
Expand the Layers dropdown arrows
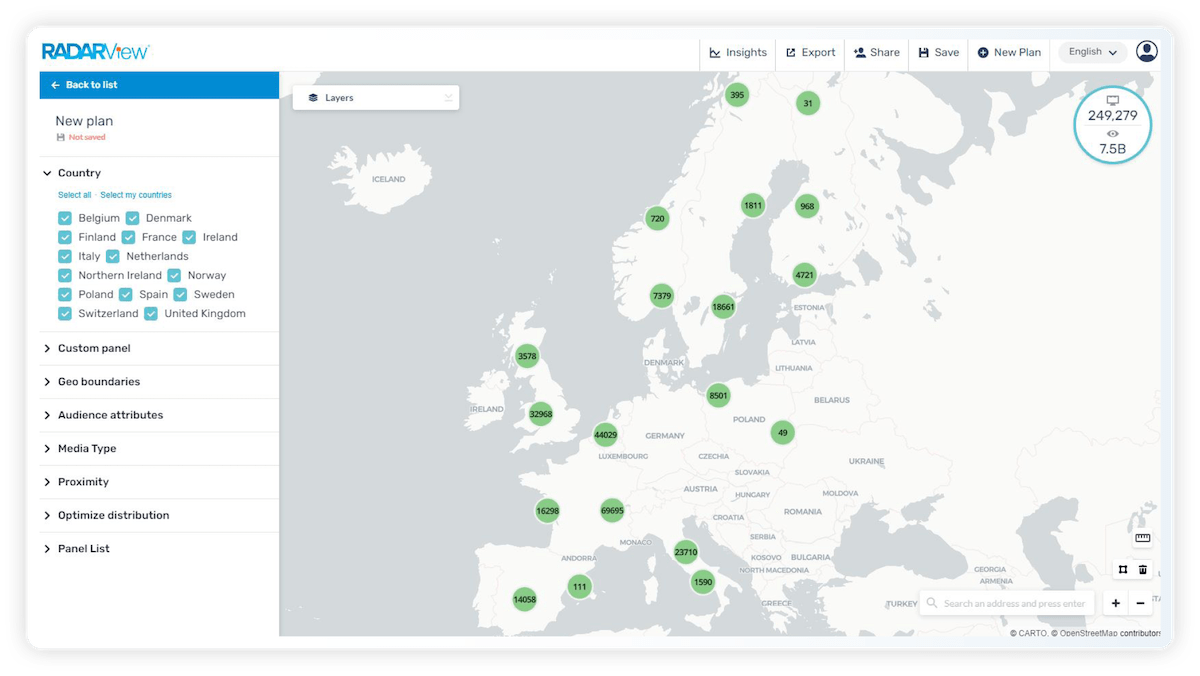448,98
